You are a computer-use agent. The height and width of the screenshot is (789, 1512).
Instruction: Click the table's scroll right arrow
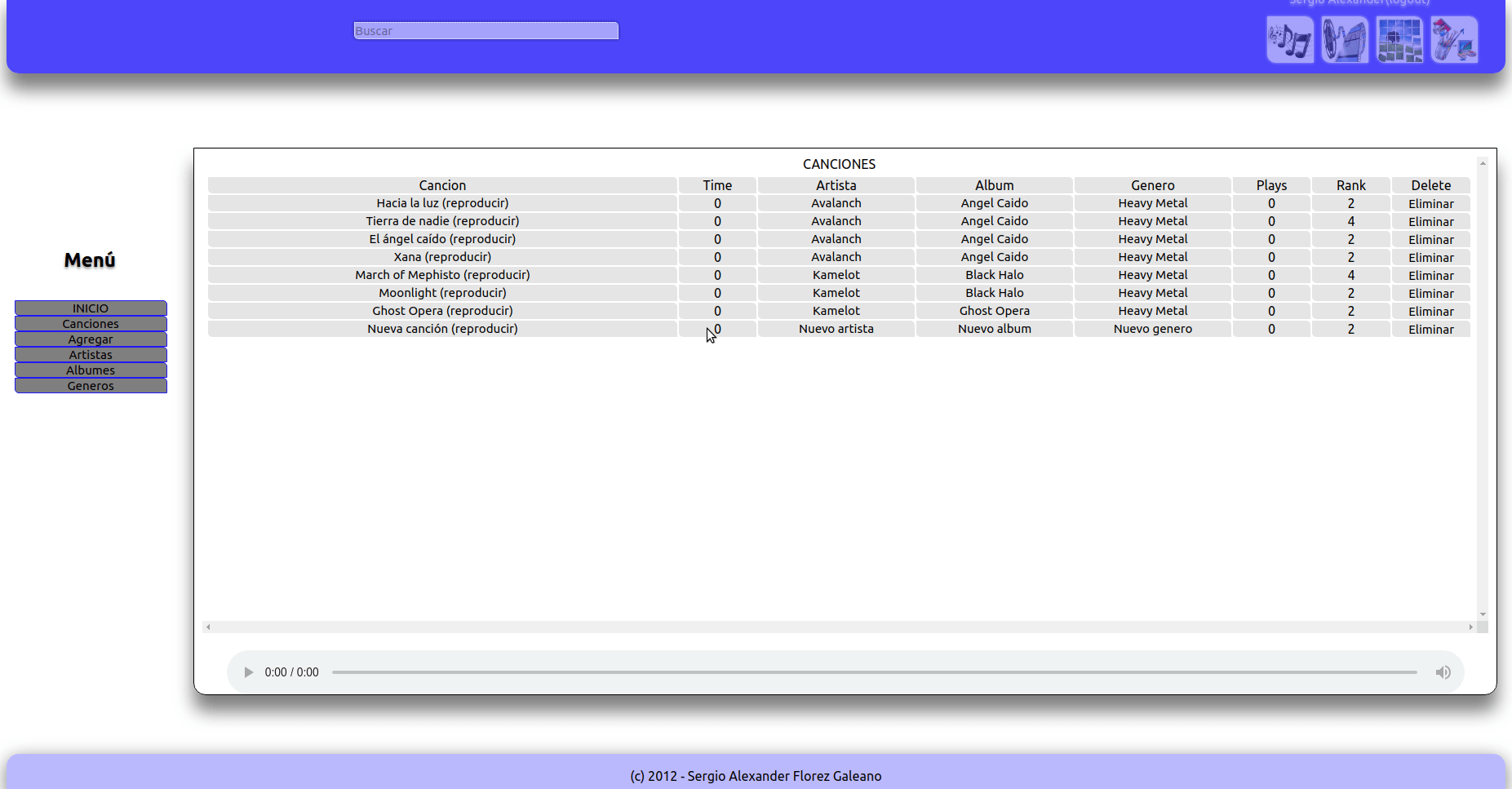click(1470, 627)
